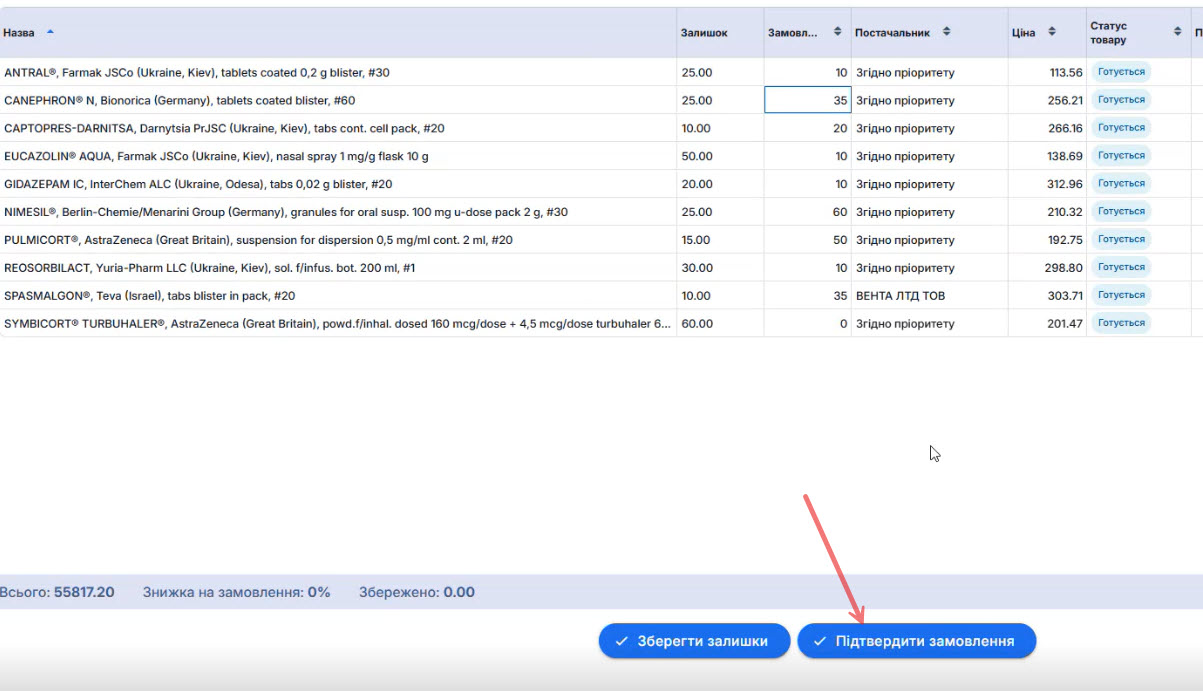1203x691 pixels.
Task: Edit order quantity 0 for SYMBICORT TURBUHALER
Action: pyautogui.click(x=807, y=324)
